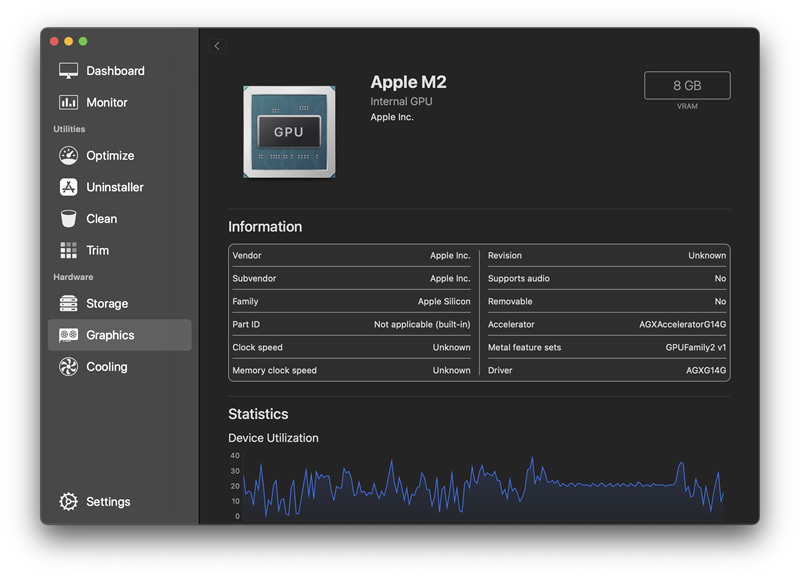Click the GPU chip image
Image resolution: width=800 pixels, height=578 pixels.
[289, 132]
